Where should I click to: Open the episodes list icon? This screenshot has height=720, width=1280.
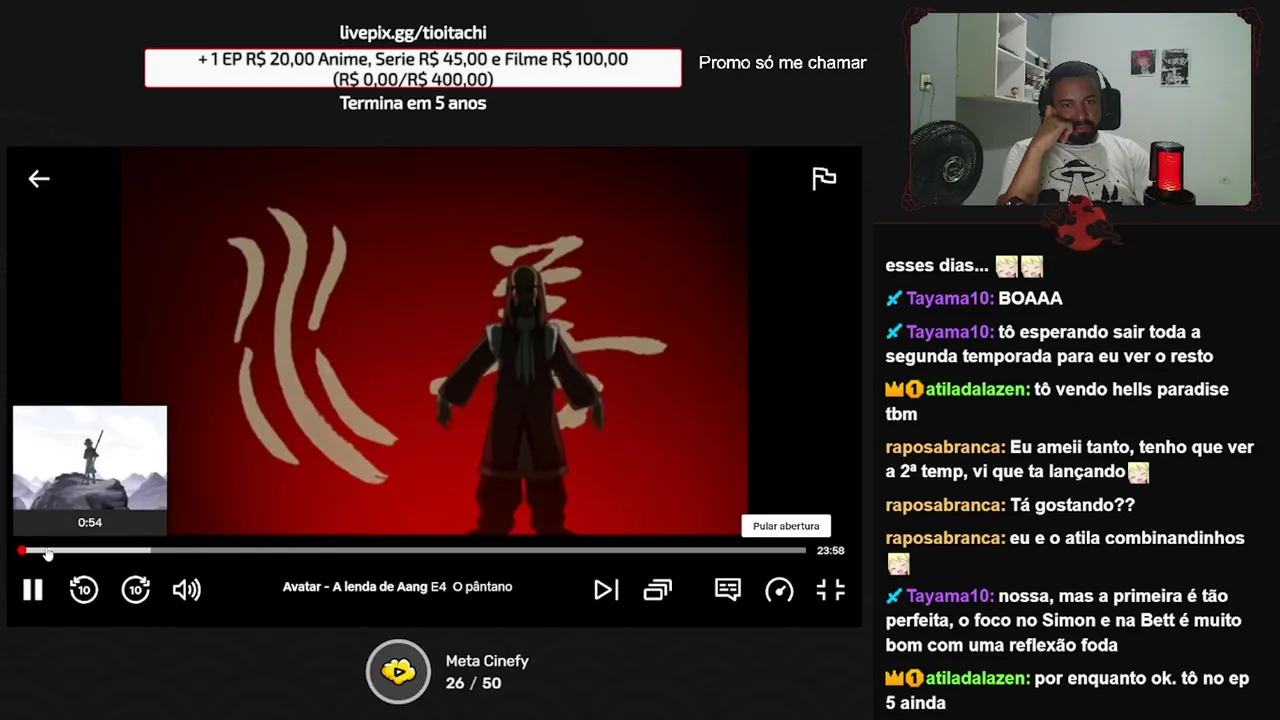click(x=658, y=590)
